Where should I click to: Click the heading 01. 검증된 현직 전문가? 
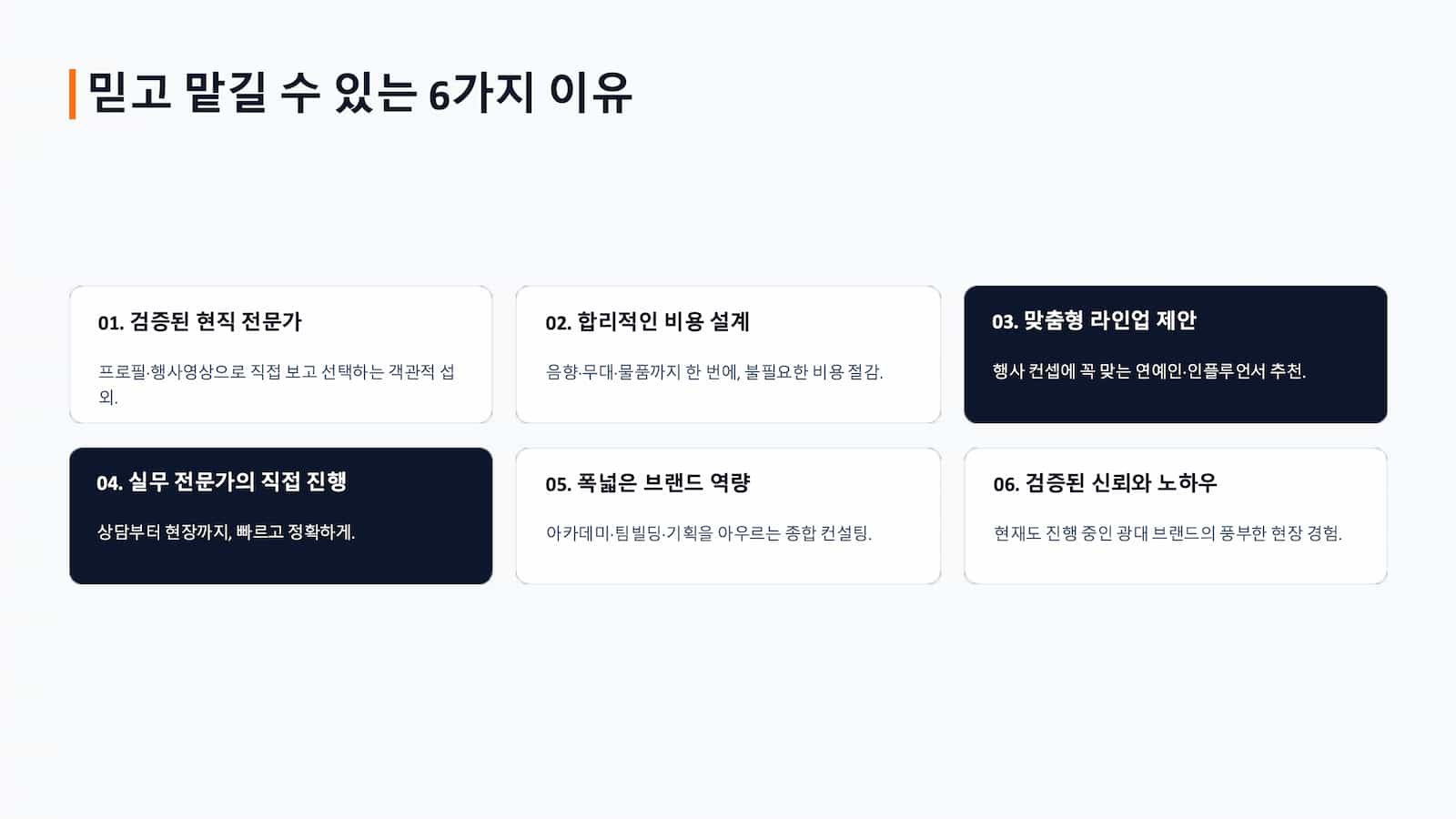point(199,321)
